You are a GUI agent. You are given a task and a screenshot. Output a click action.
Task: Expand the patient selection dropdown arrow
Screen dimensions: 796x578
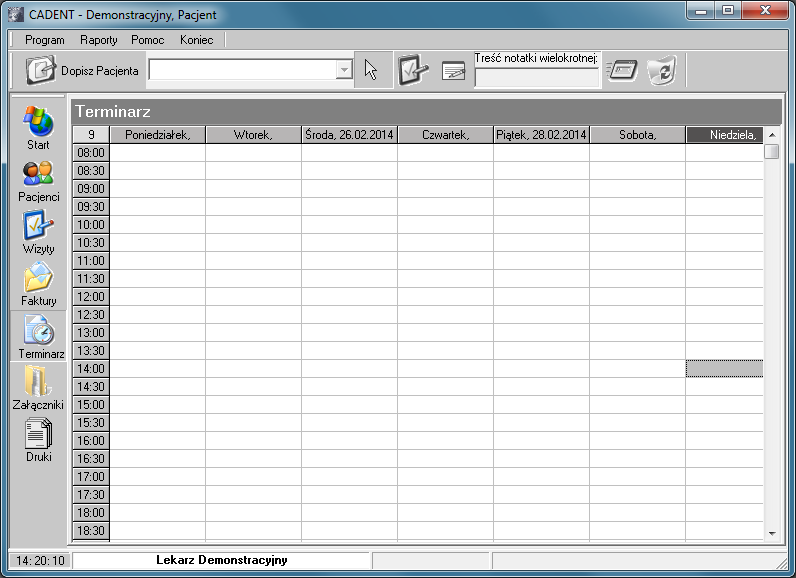(x=344, y=70)
